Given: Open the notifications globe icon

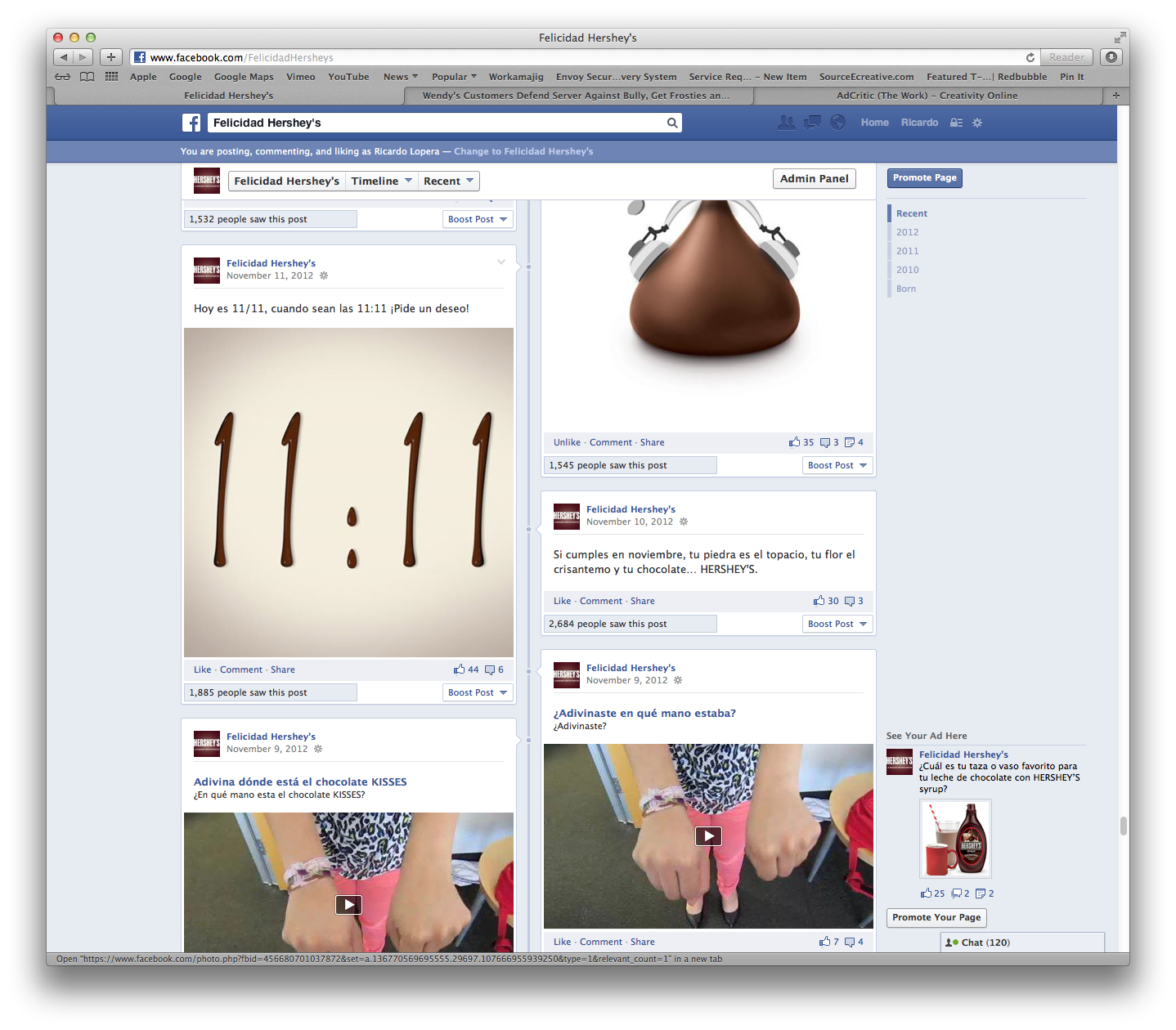Looking at the screenshot, I should pos(838,123).
